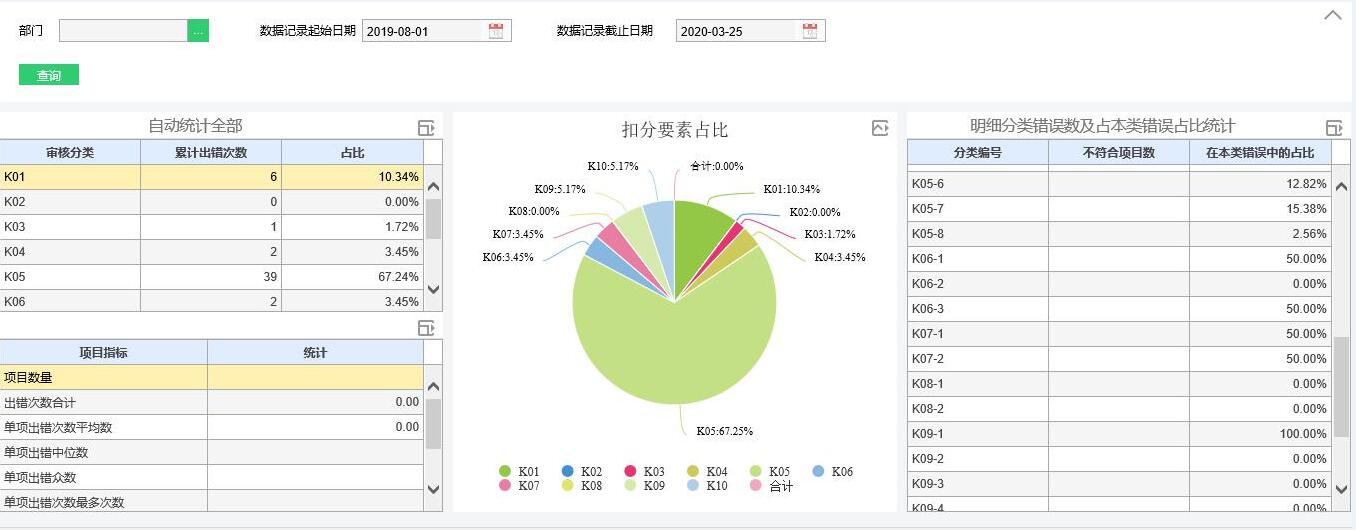Select the K06-1 row in detail table
Image resolution: width=1356 pixels, height=530 pixels.
(x=1119, y=259)
